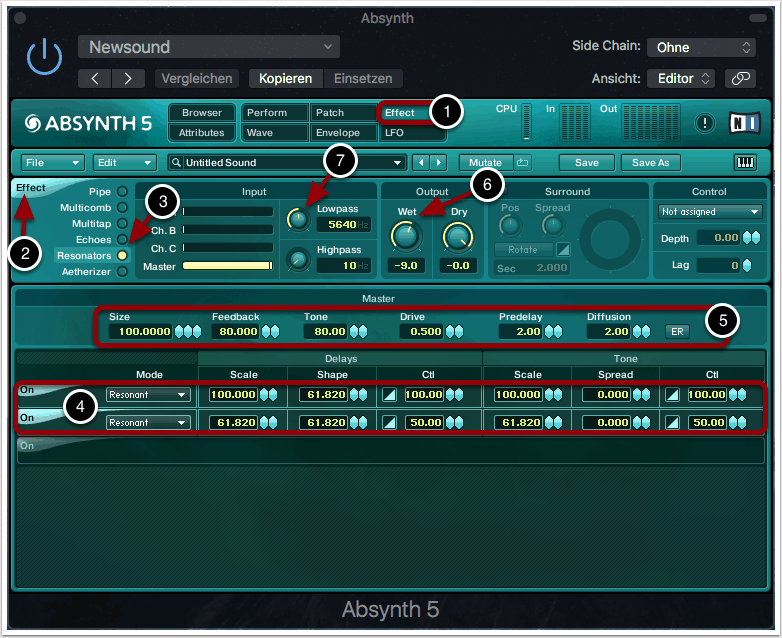Click the Feedback value field
This screenshot has height=638, width=782.
234,331
